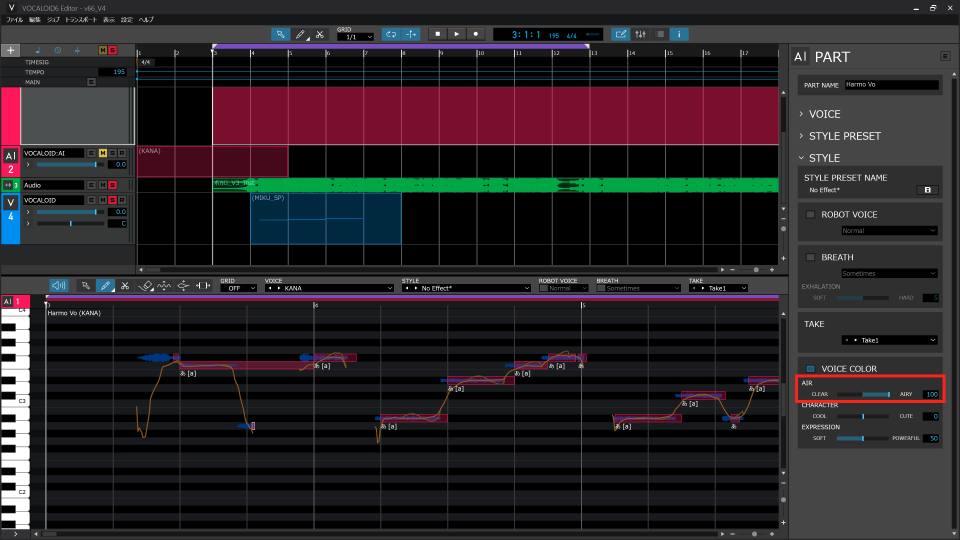960x540 pixels.
Task: Stop playback
Action: [438, 34]
